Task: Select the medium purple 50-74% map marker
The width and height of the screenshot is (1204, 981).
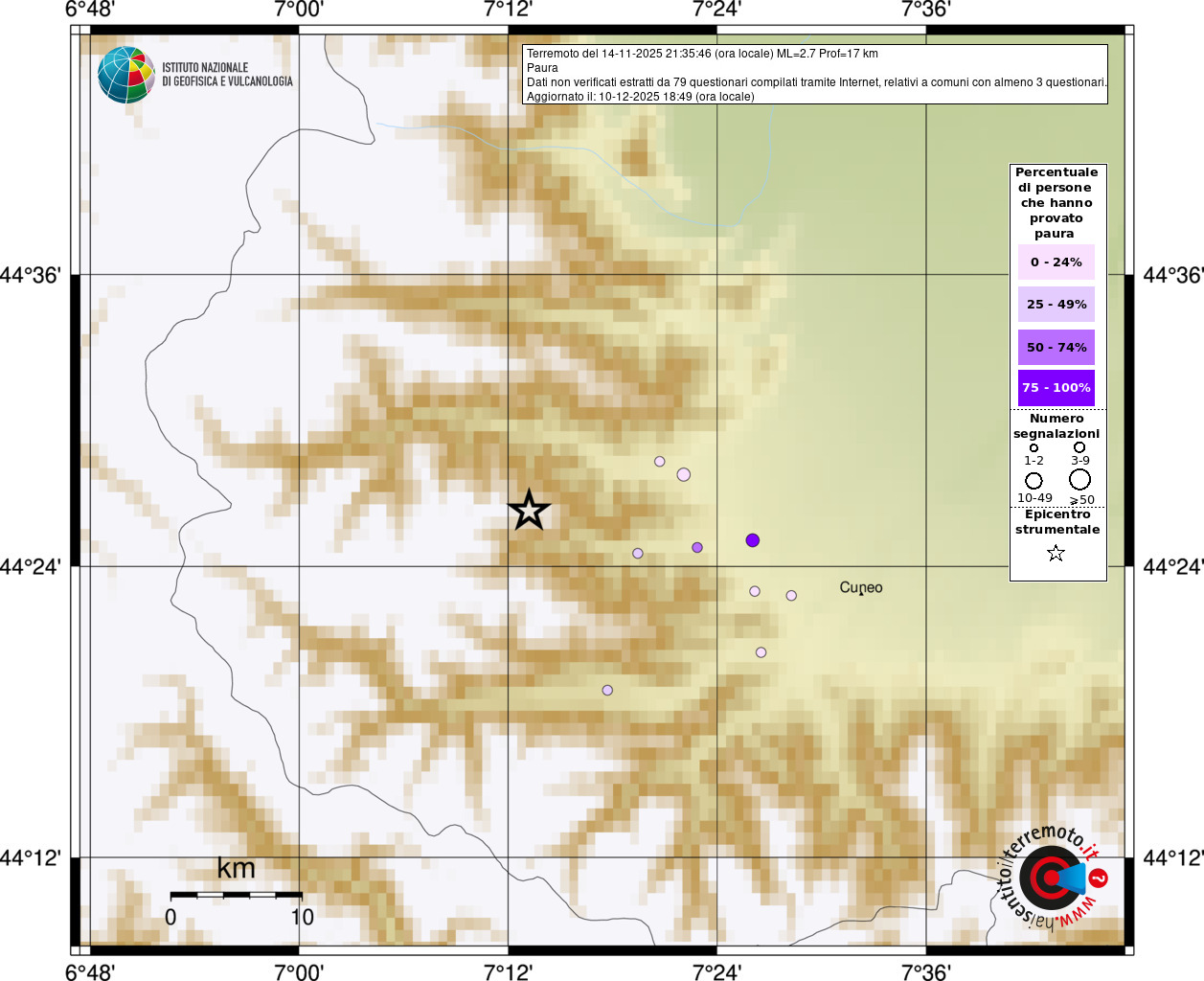Action: [697, 548]
